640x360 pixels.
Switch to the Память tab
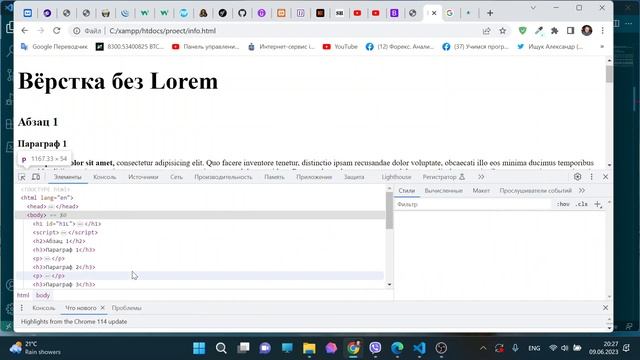(274, 177)
